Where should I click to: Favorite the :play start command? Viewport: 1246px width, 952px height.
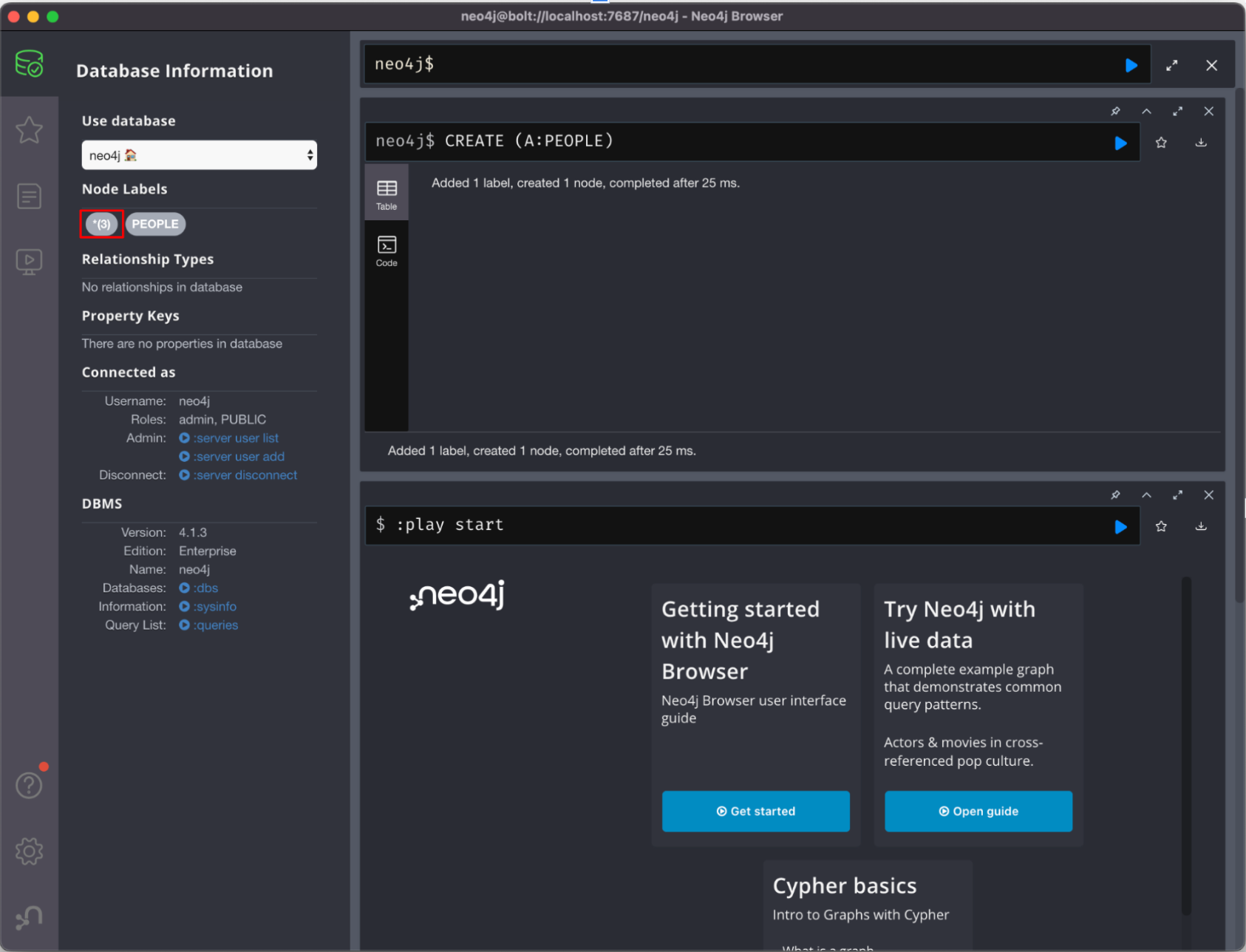1161,526
